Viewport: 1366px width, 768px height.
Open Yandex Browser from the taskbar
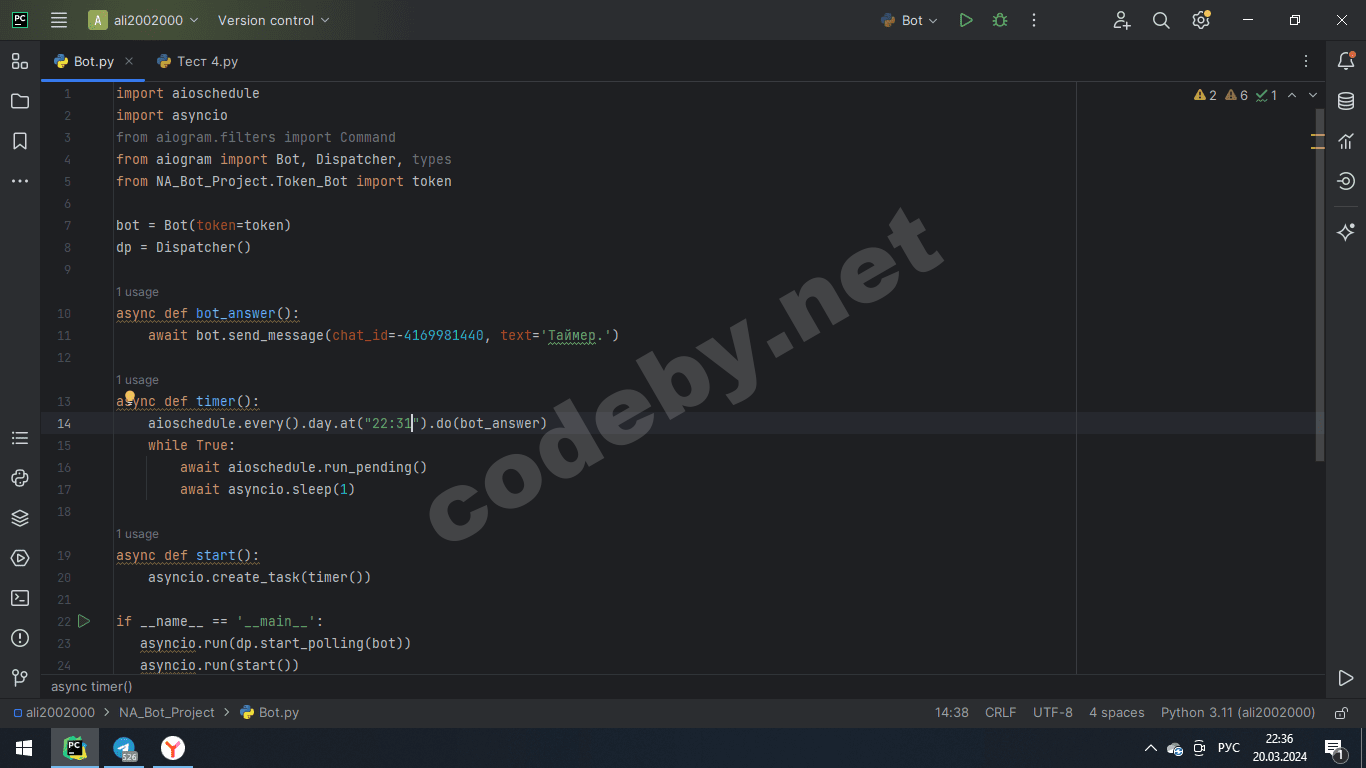click(173, 748)
